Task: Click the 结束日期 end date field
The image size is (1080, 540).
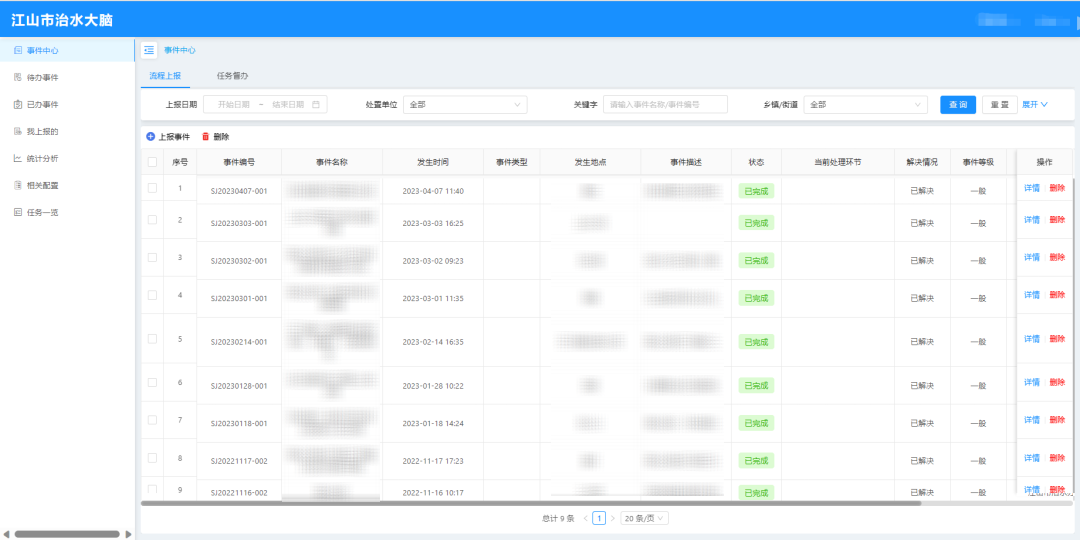Action: coord(288,105)
